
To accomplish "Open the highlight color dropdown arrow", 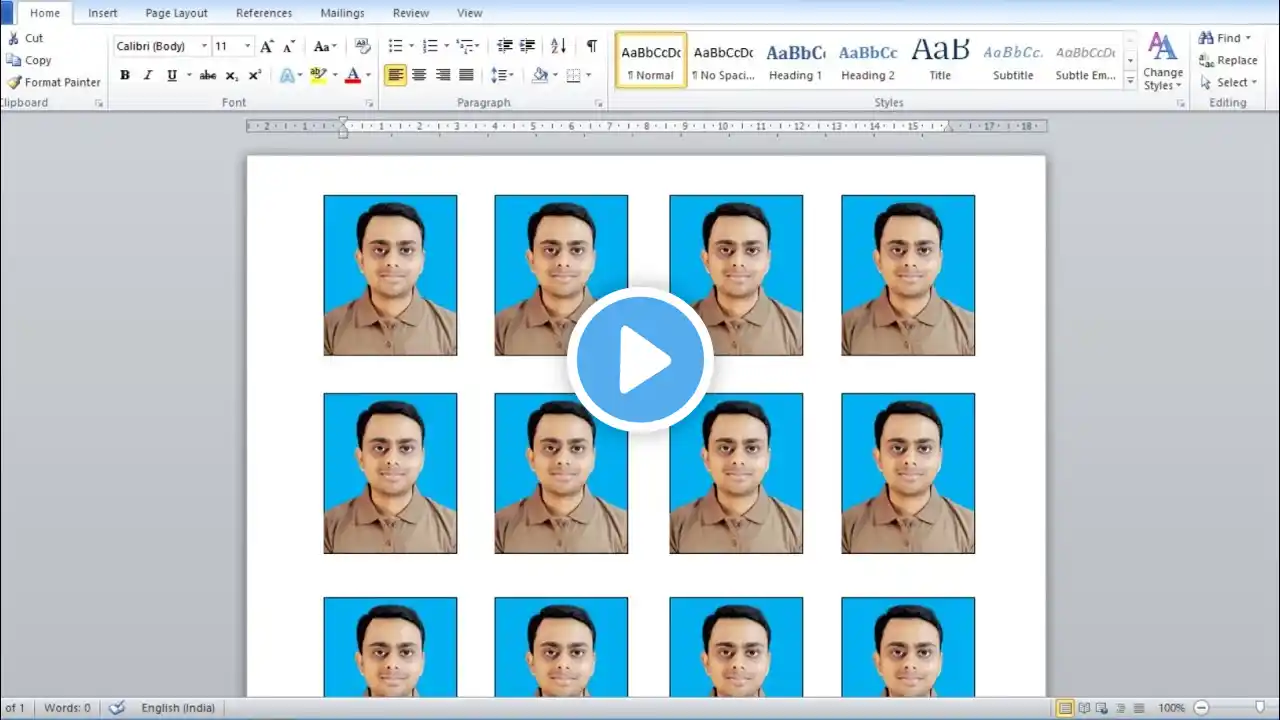I will coord(334,75).
